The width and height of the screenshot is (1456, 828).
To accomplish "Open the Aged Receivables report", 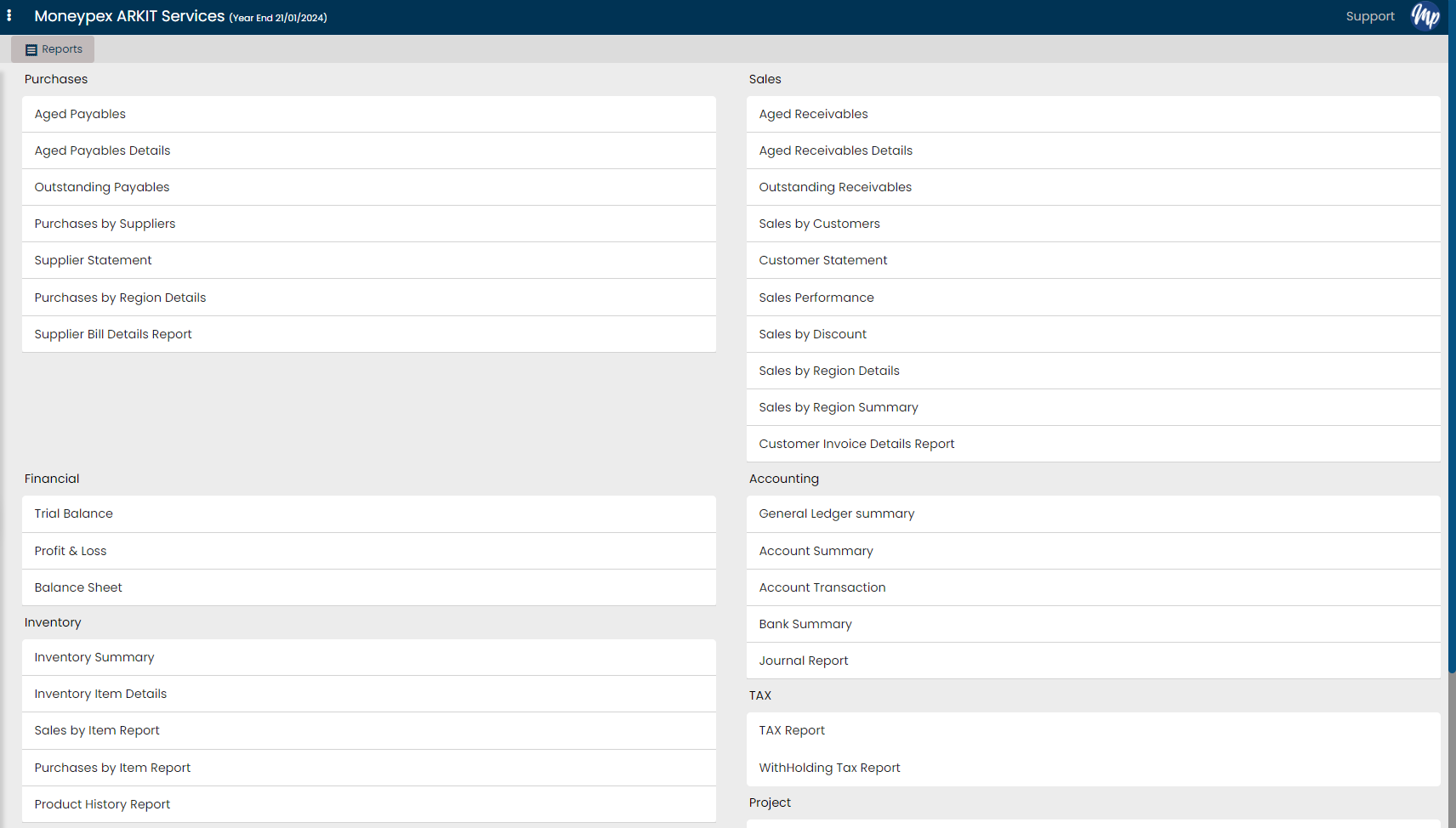I will [x=813, y=114].
